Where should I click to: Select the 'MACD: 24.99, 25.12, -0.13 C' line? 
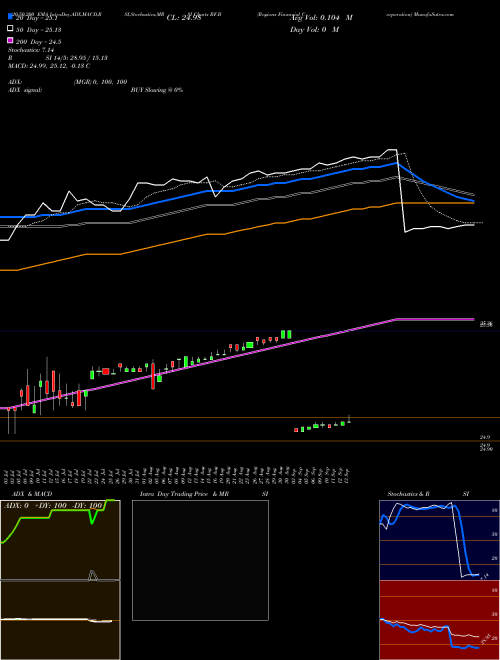point(49,66)
